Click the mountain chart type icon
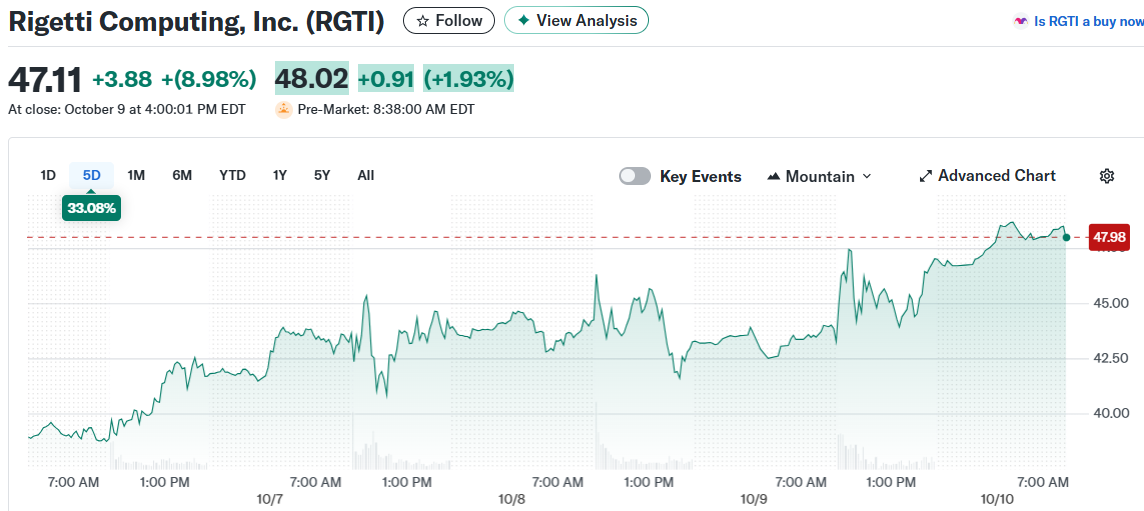Viewport: 1144px width, 511px height. coord(773,176)
